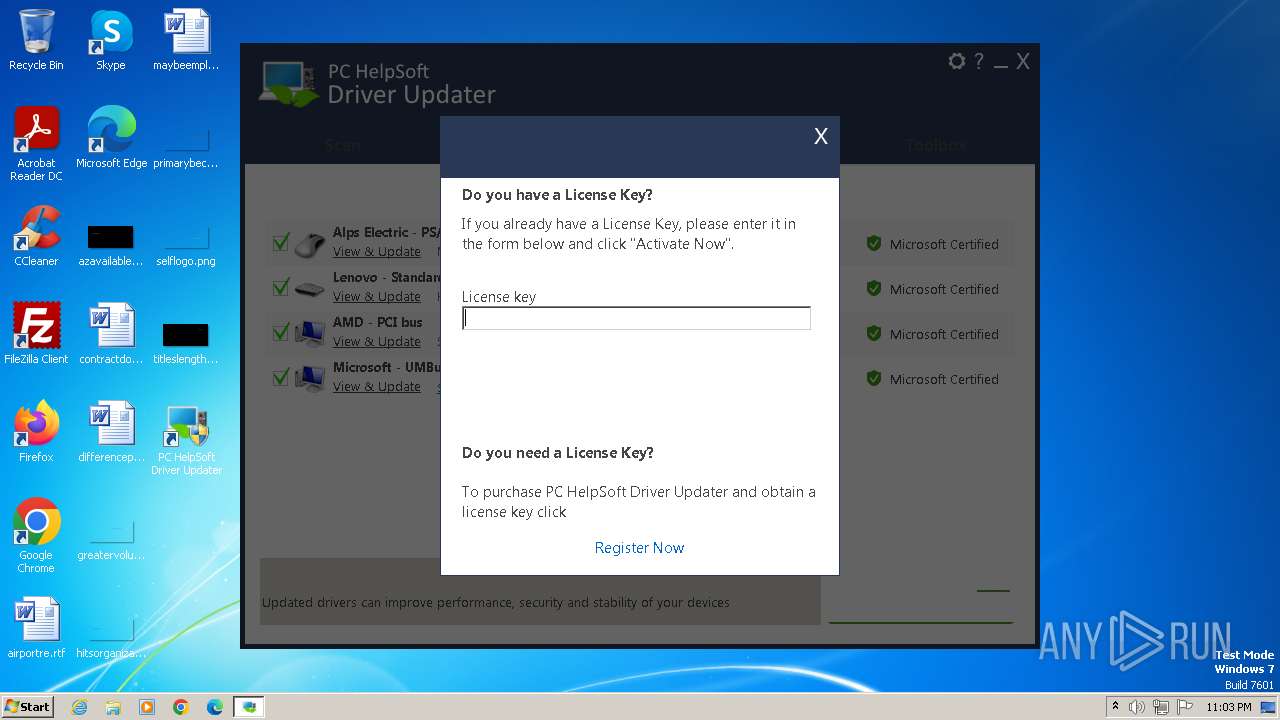Click the taskbar clock 11:03 PM

tap(1229, 707)
